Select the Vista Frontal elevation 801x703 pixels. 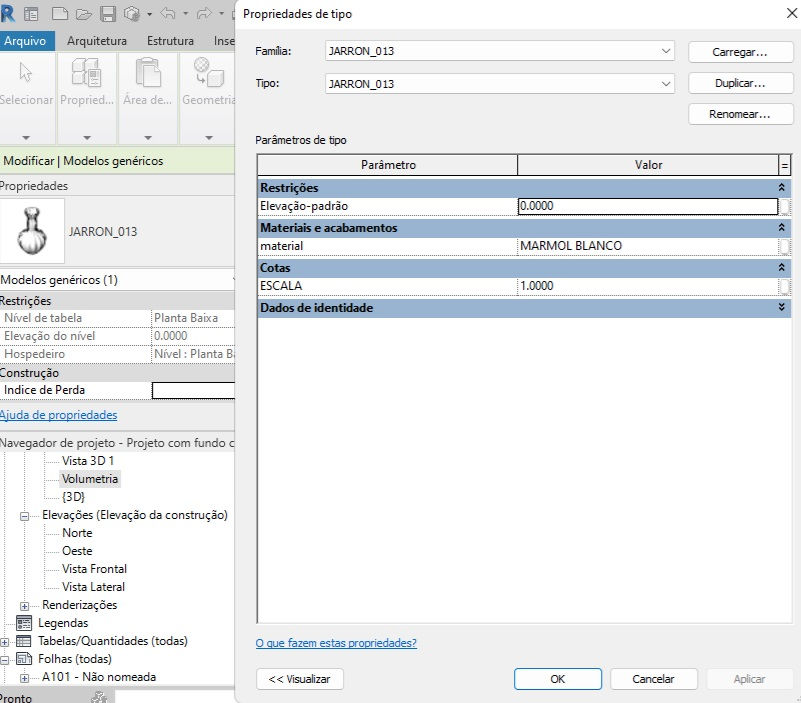pyautogui.click(x=95, y=569)
